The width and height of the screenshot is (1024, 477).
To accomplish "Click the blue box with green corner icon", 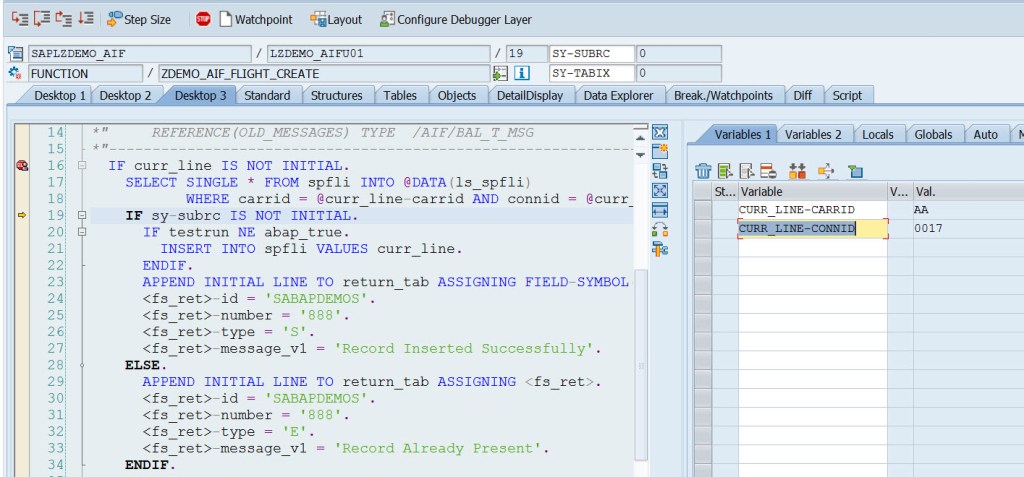I will tap(856, 171).
